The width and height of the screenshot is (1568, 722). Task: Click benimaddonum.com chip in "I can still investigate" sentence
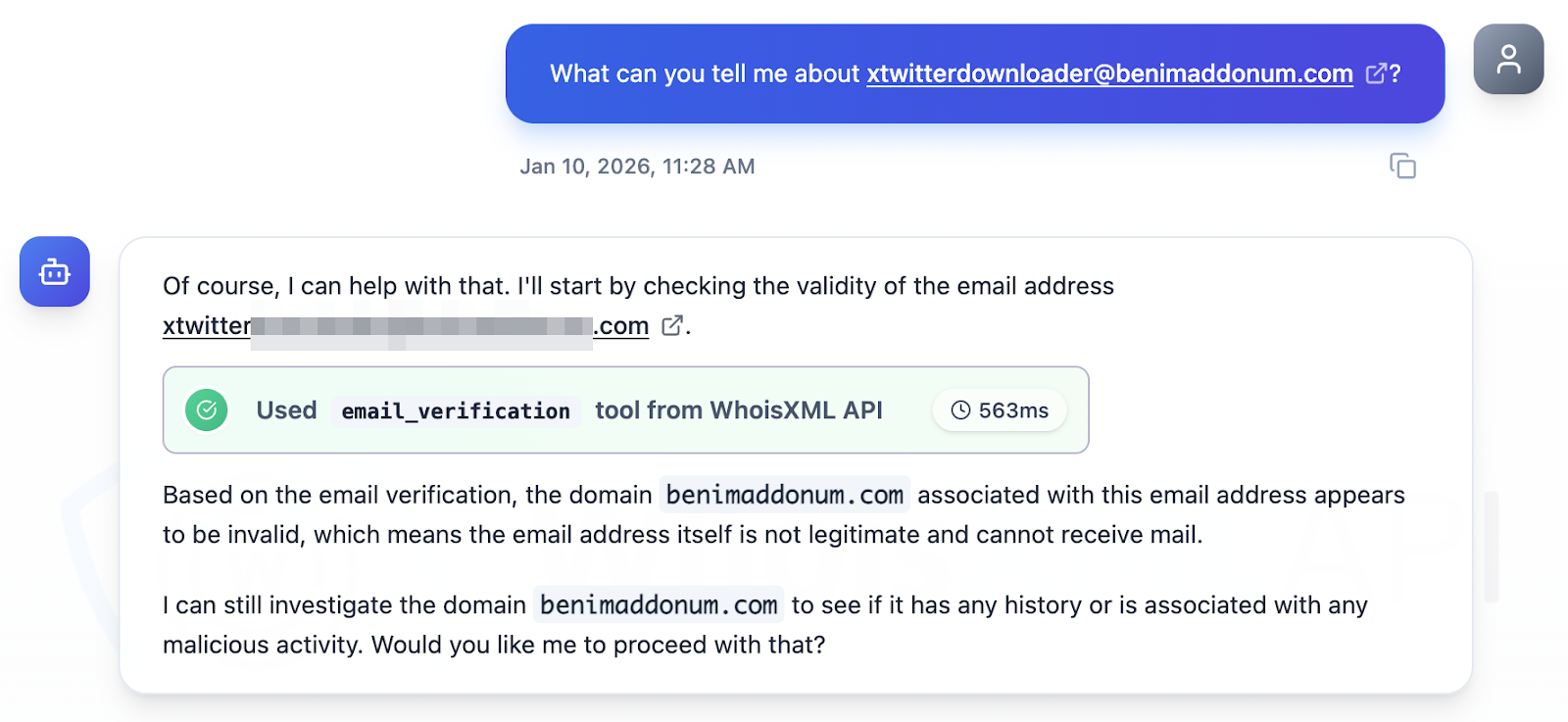pos(659,605)
